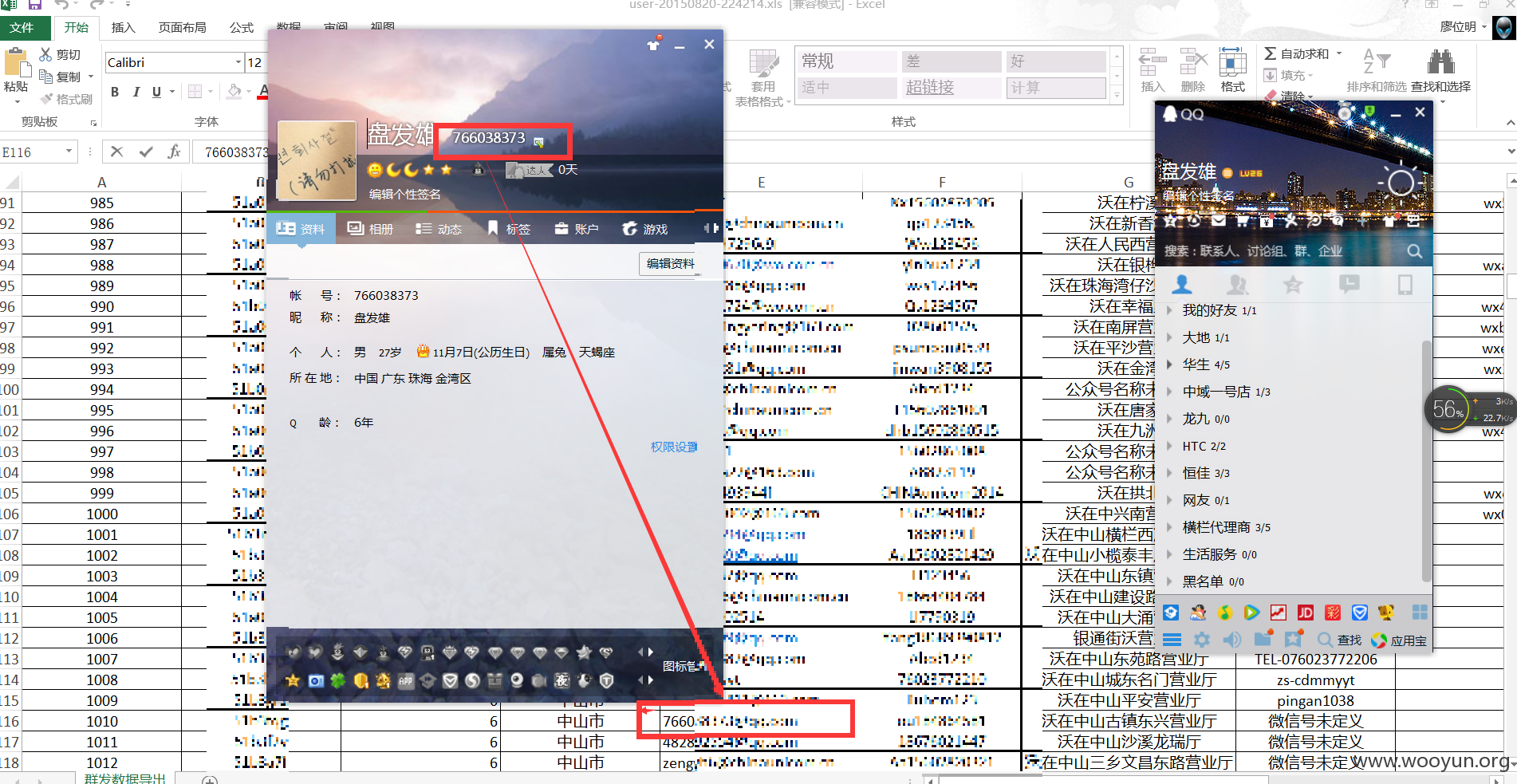Open QQ system settings gear icon
This screenshot has width=1517, height=784.
1202,640
